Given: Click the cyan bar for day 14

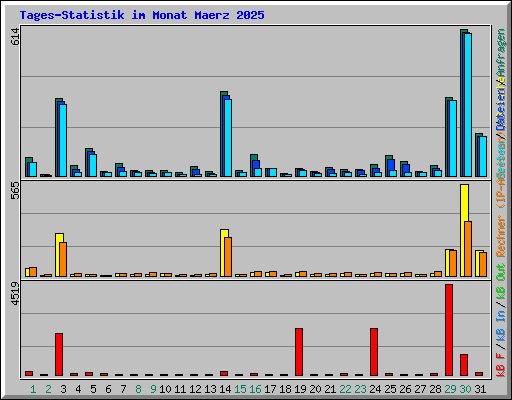Looking at the screenshot, I should [228, 138].
